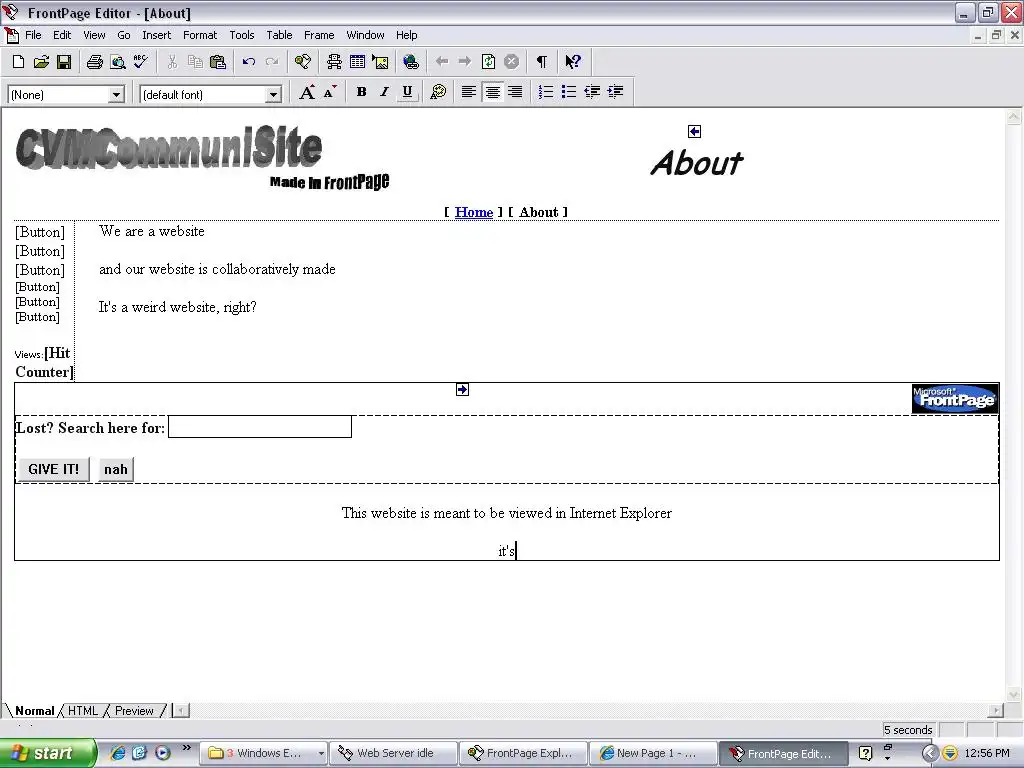The height and width of the screenshot is (768, 1024).
Task: Toggle paragraph marks display
Action: (x=541, y=62)
